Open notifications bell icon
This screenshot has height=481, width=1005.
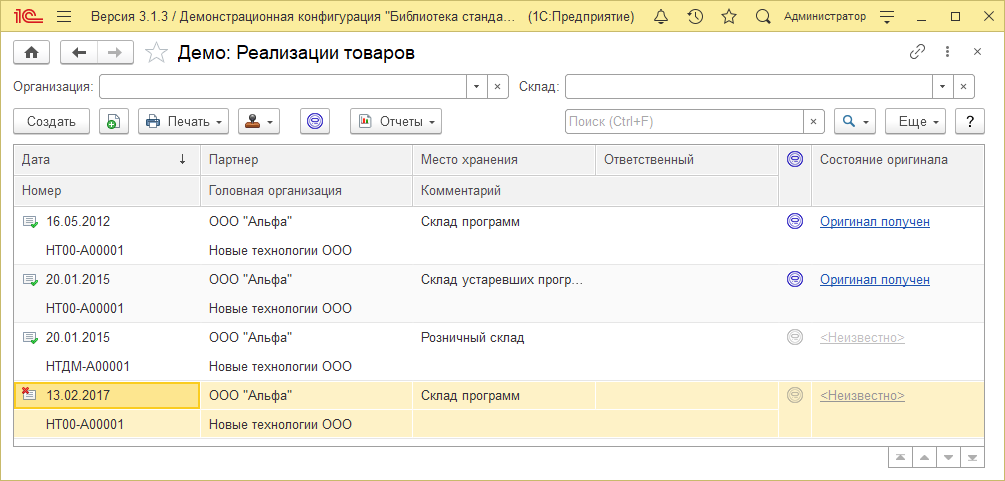click(x=661, y=17)
